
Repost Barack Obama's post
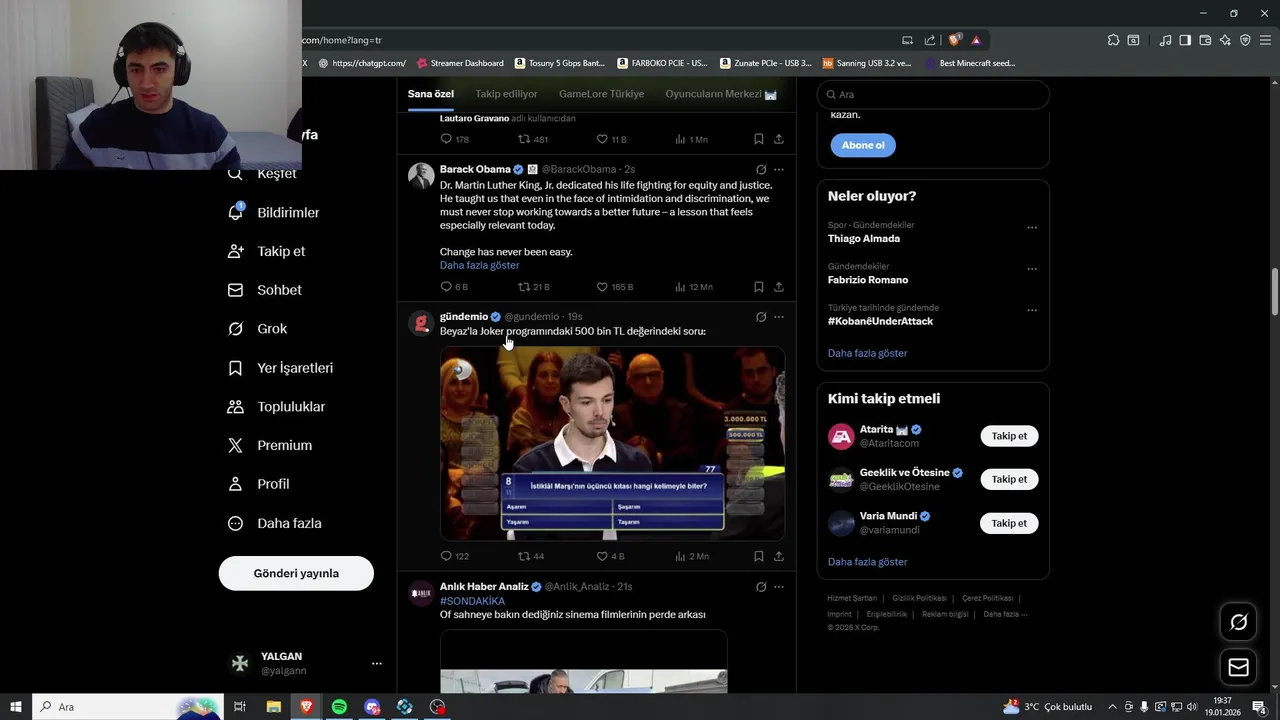coord(534,287)
